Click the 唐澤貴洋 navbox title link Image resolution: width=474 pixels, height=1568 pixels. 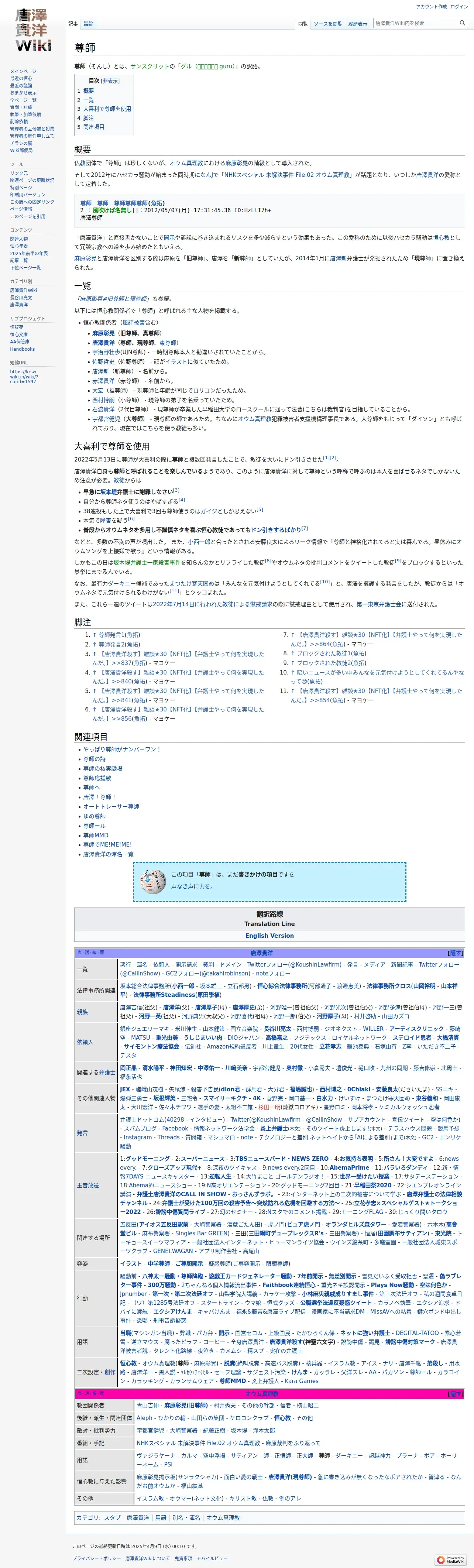point(262,953)
